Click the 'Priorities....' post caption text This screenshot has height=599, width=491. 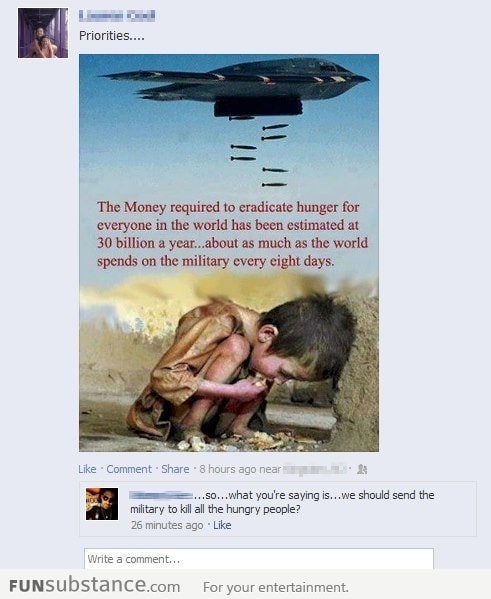click(x=112, y=36)
